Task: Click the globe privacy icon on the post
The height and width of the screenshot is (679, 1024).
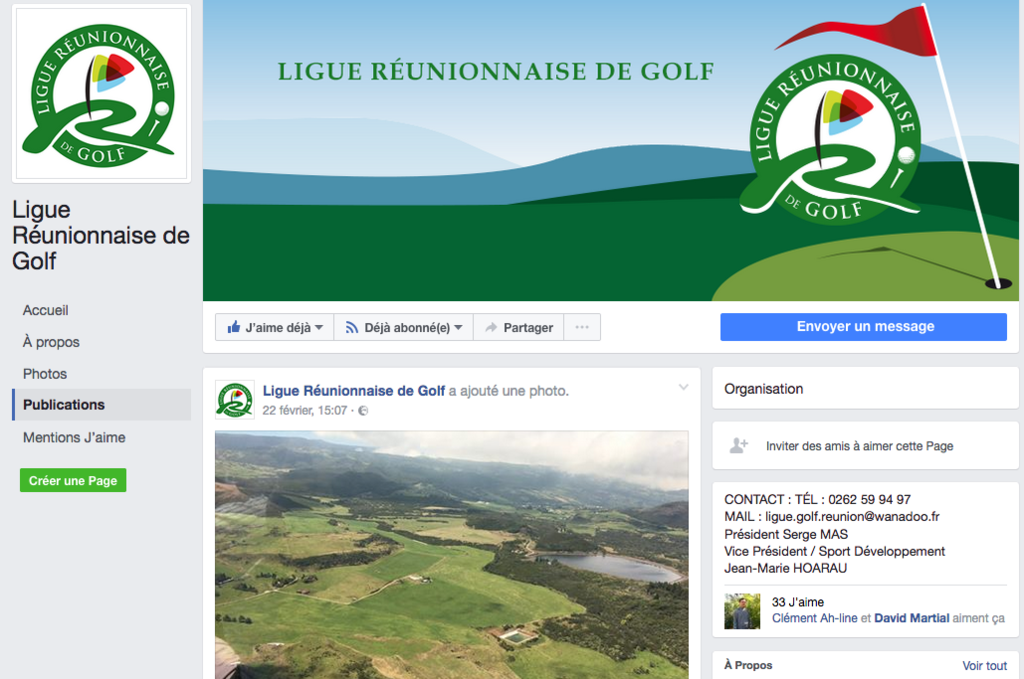Action: pyautogui.click(x=363, y=411)
